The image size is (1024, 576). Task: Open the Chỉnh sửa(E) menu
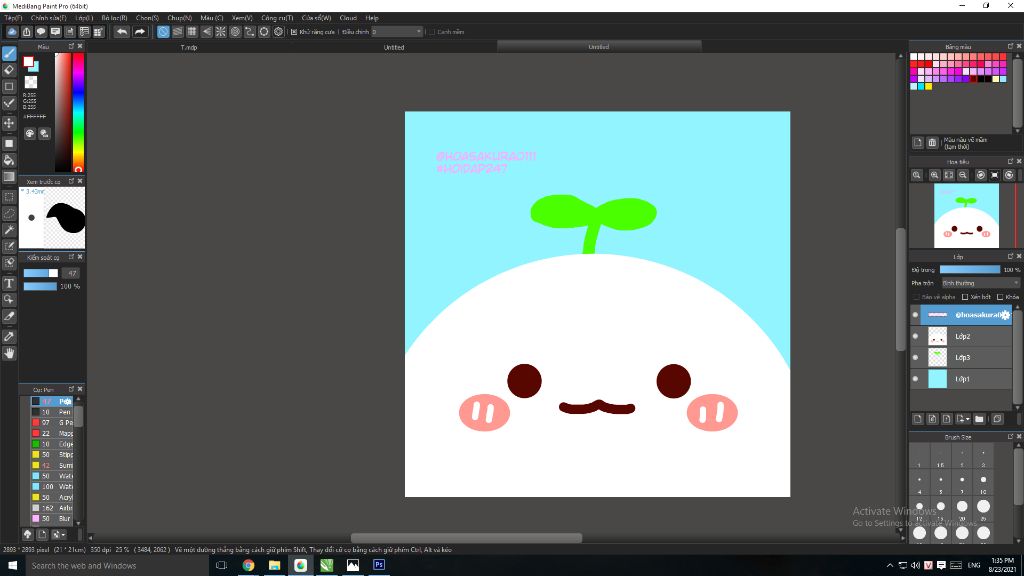coord(49,18)
